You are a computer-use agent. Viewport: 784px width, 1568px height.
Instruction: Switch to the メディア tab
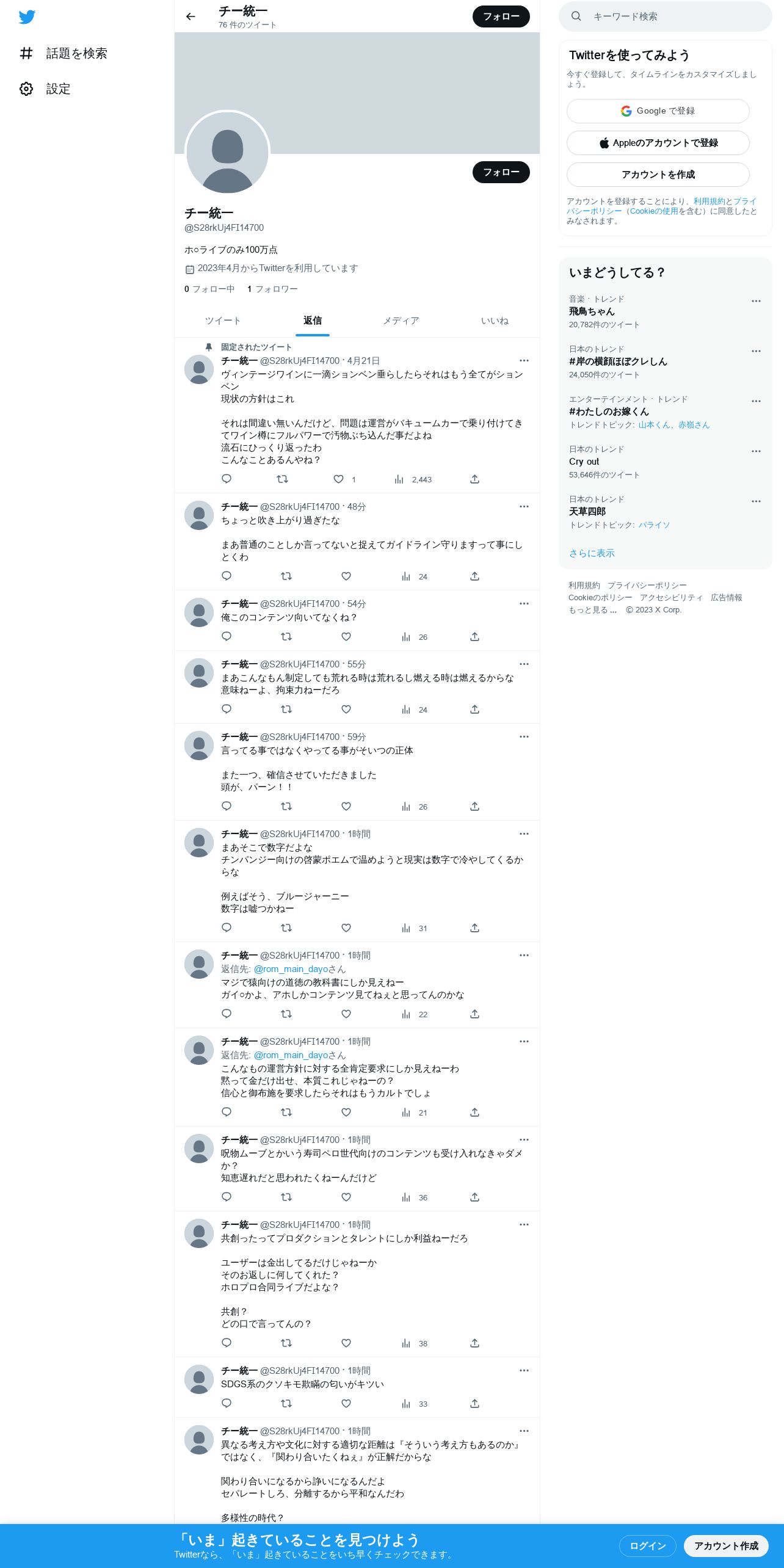coord(401,321)
